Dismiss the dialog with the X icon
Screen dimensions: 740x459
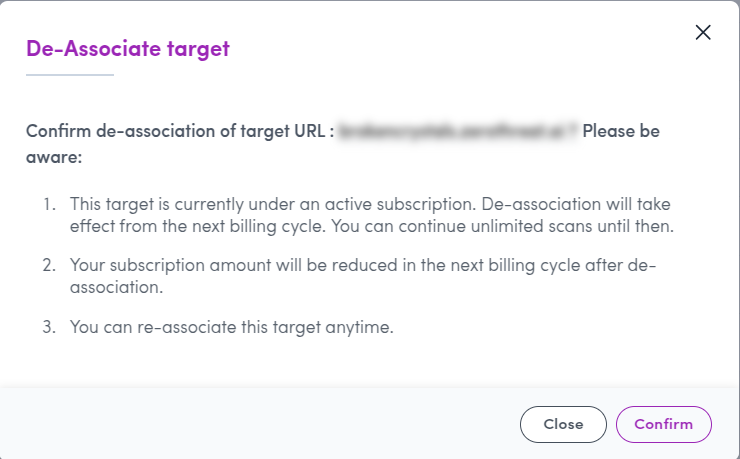[703, 33]
